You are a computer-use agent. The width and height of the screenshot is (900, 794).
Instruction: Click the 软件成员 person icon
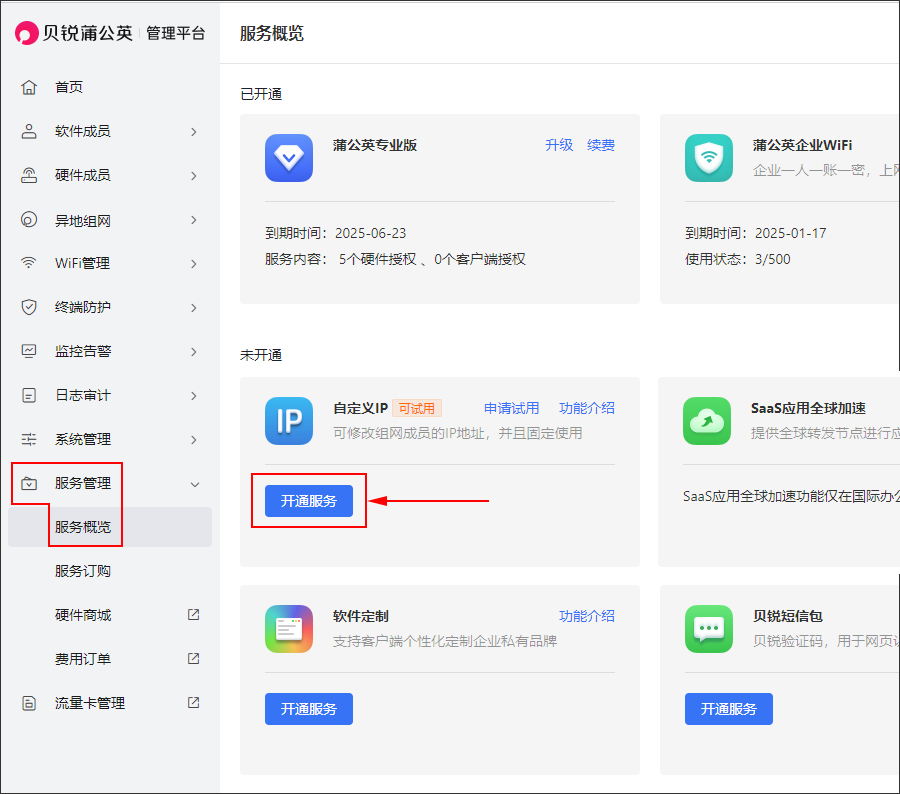coord(29,131)
